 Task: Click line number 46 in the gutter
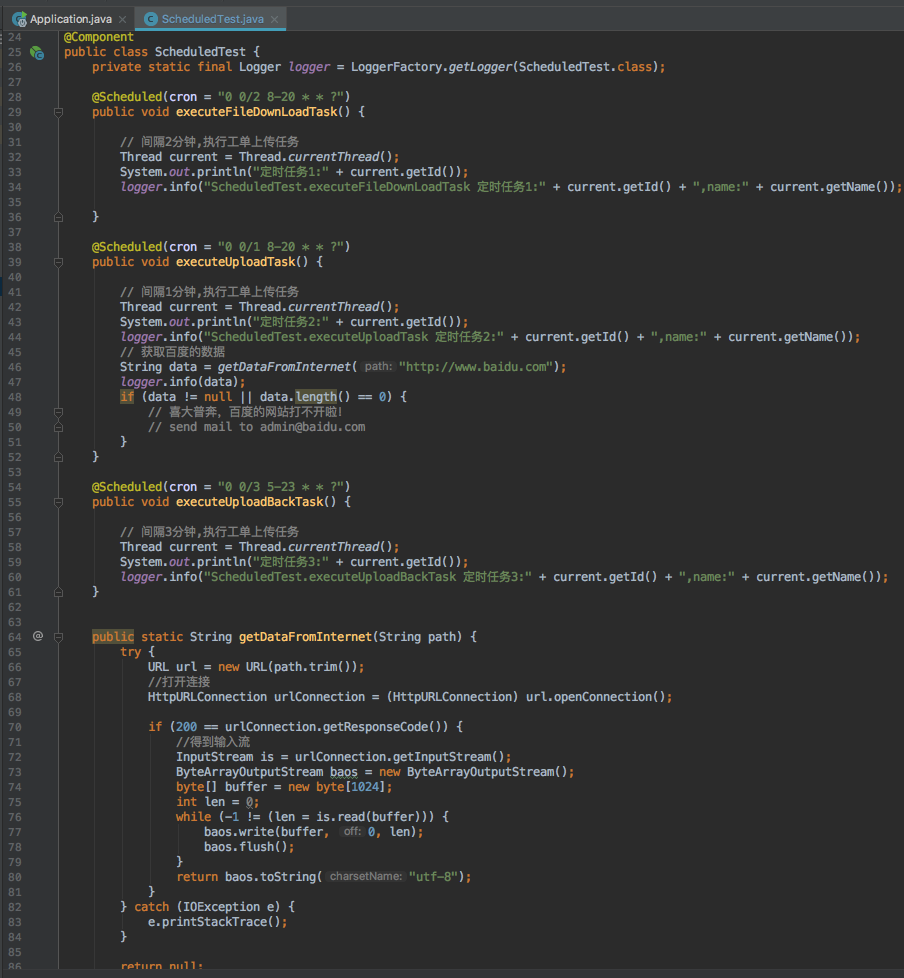coord(14,366)
